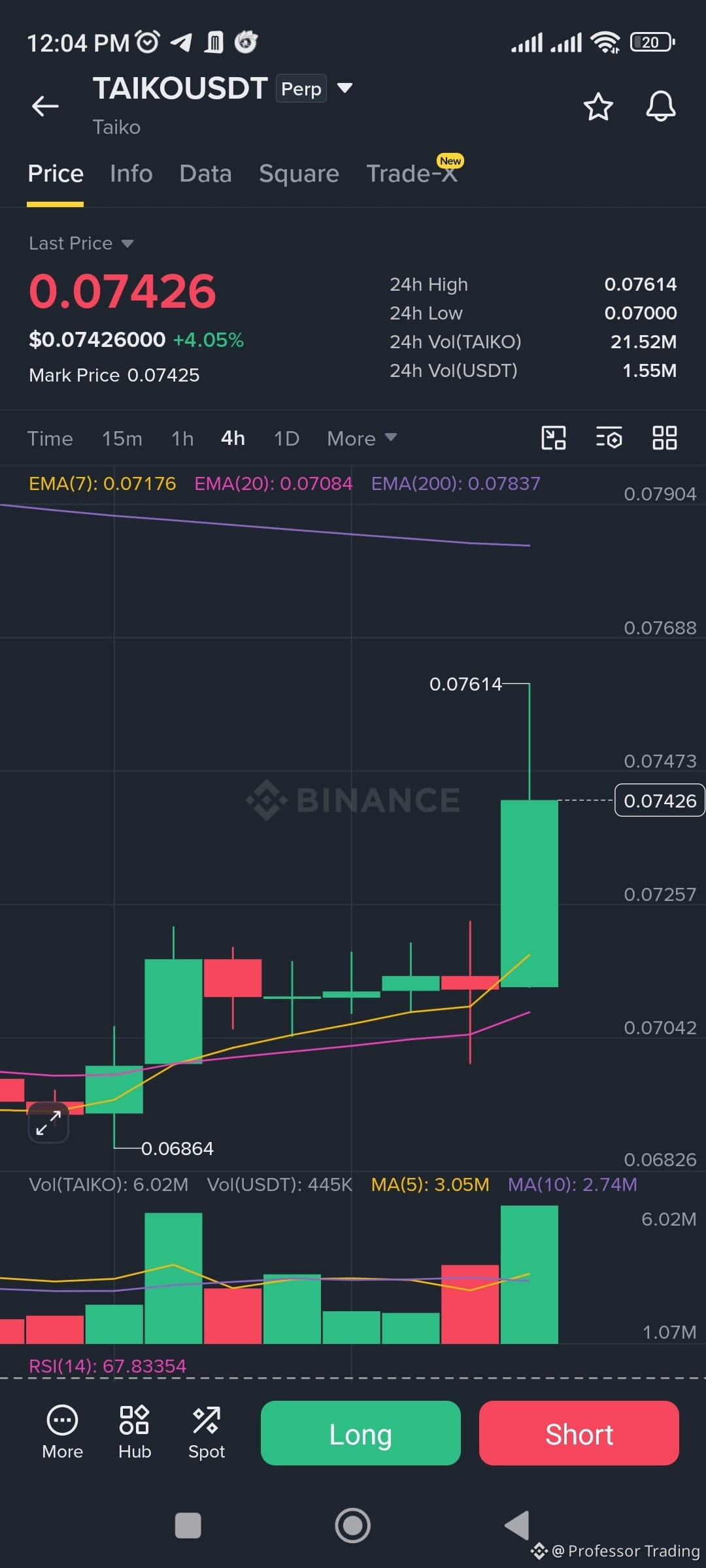Open chart drawing tools icon

[x=554, y=438]
